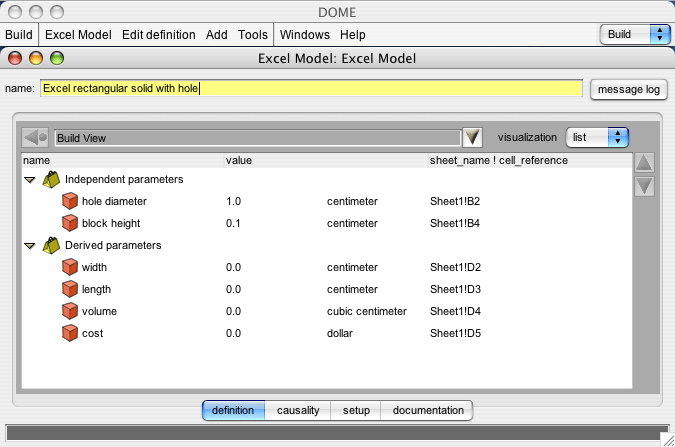Click the volume parameter cube icon

[x=70, y=311]
